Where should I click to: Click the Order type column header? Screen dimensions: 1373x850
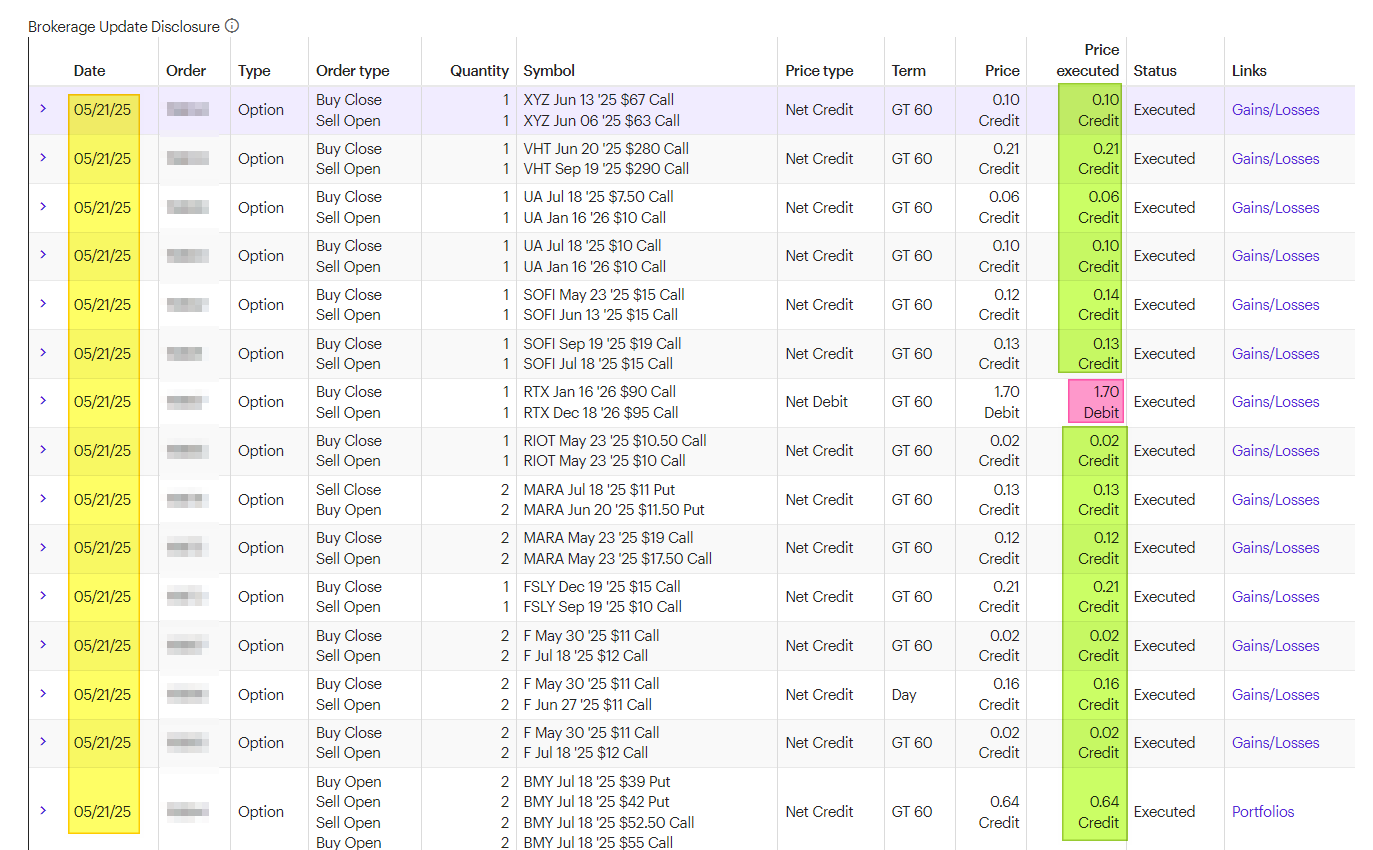pos(352,71)
